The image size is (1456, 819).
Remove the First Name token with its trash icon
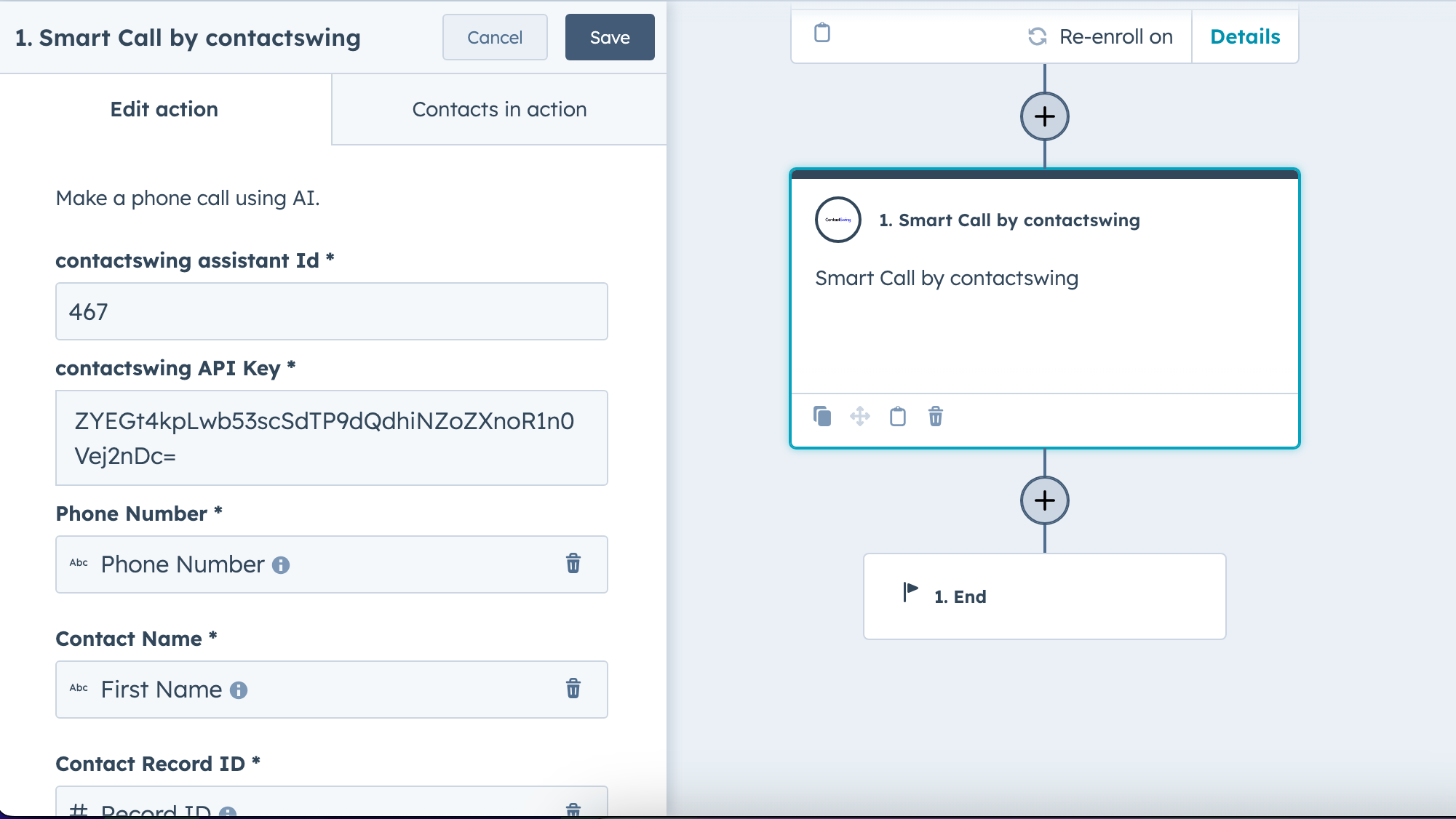573,689
